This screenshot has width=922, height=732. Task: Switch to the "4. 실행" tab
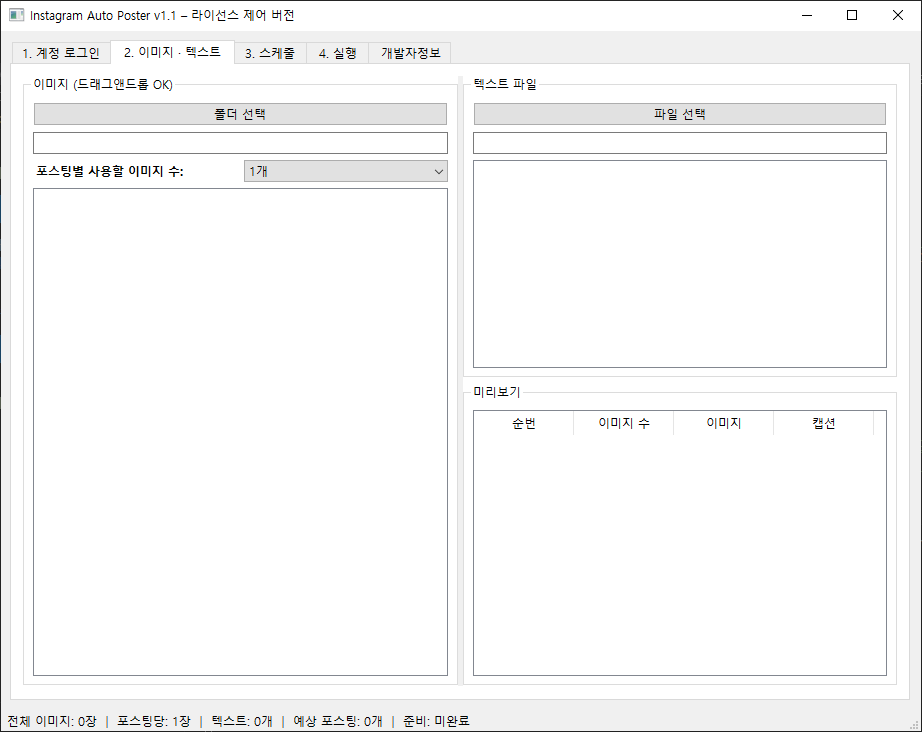coord(337,53)
